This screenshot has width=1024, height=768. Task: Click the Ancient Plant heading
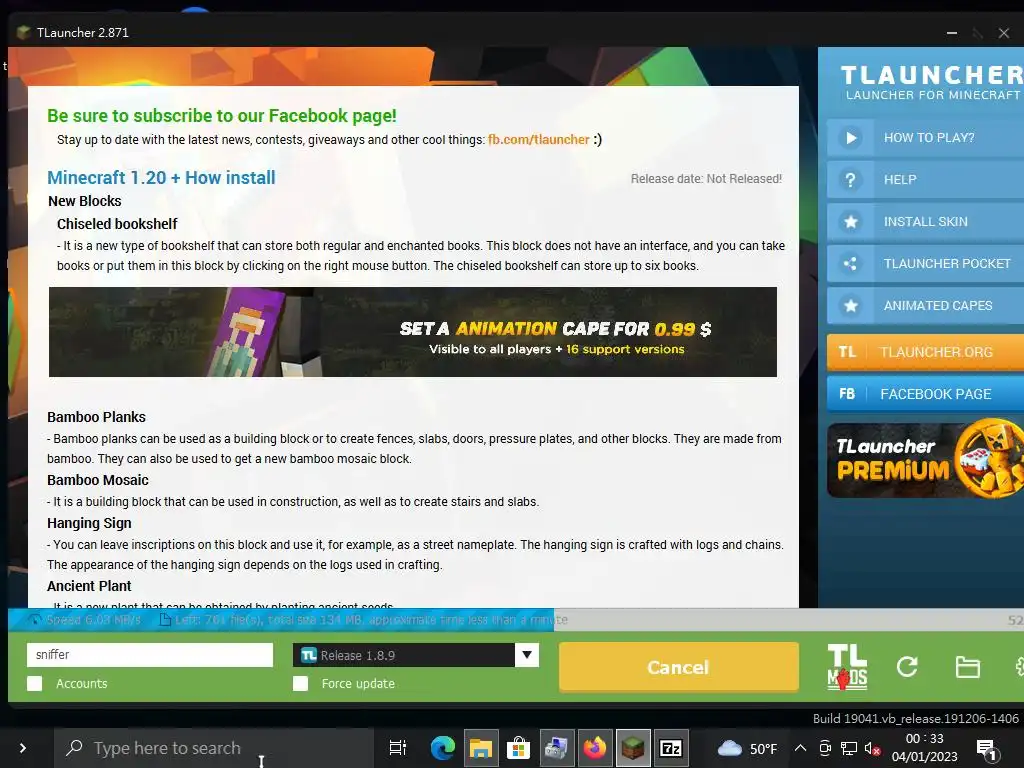pos(89,586)
